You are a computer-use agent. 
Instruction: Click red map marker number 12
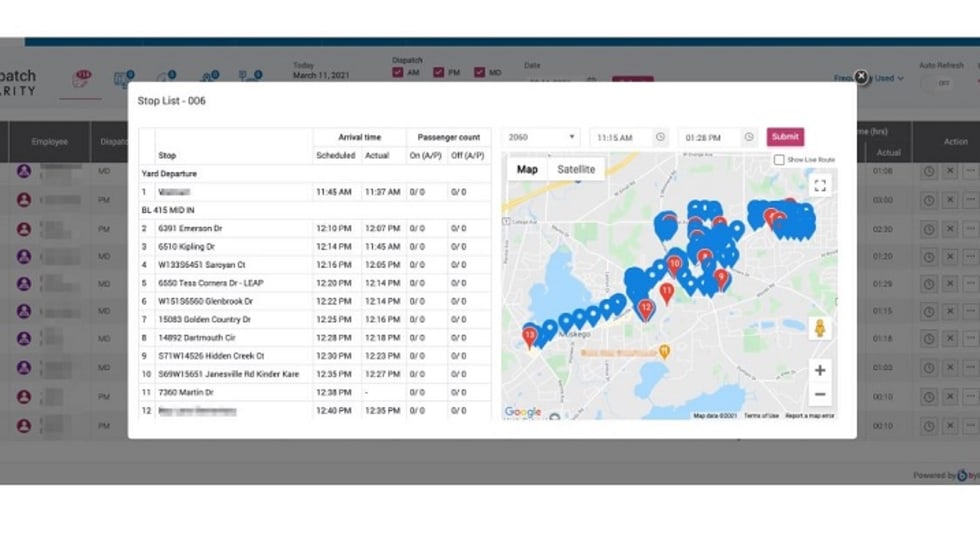(x=646, y=308)
